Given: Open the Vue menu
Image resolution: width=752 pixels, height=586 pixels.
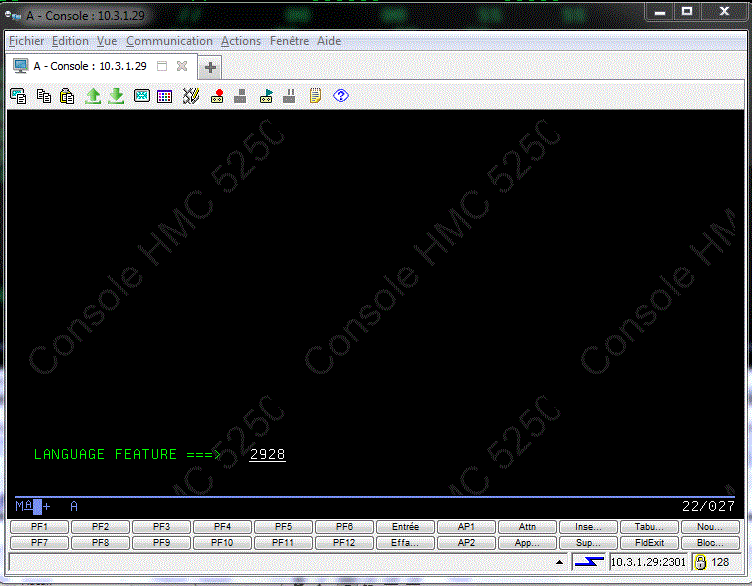Looking at the screenshot, I should pyautogui.click(x=107, y=41).
